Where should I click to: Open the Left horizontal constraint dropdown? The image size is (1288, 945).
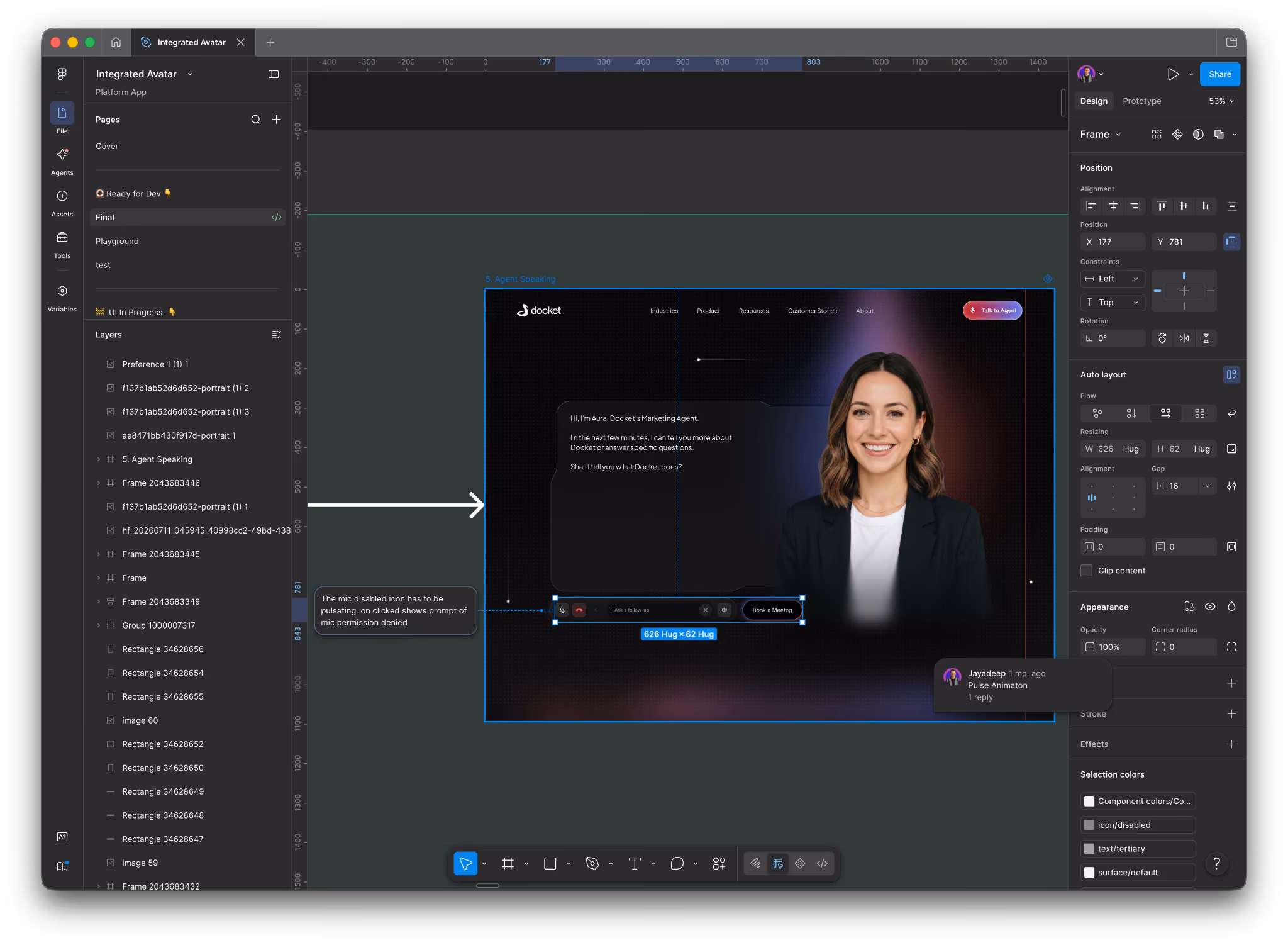1113,279
